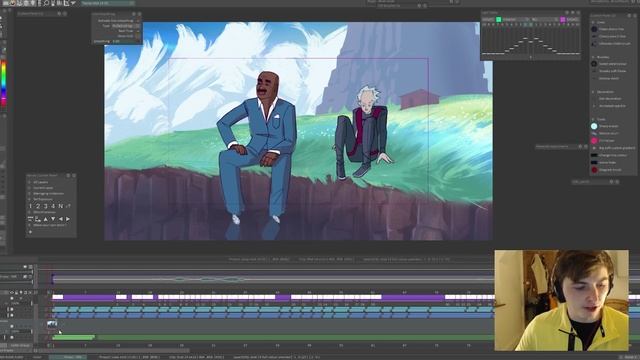Viewport: 640px width, 360px height.
Task: Select the dark red circle brush preset
Action: click(594, 170)
